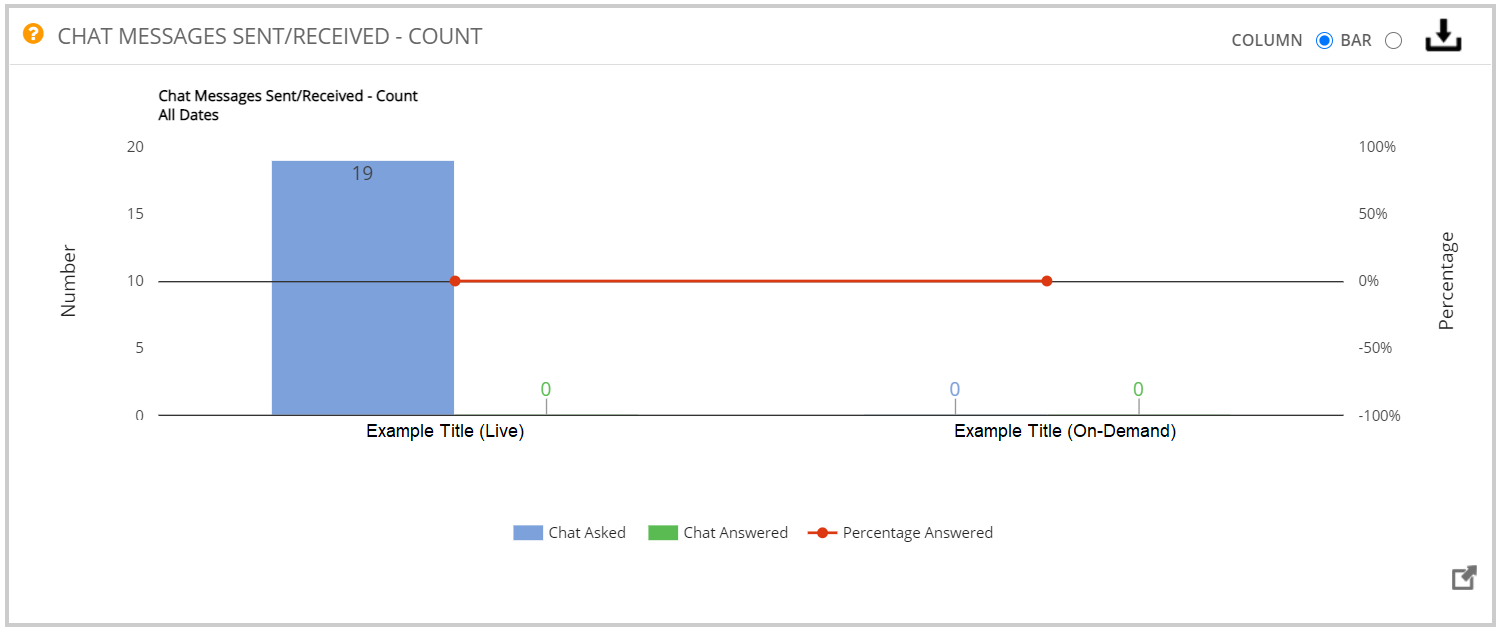Click the red data point on Live
The image size is (1497, 631).
tap(455, 281)
